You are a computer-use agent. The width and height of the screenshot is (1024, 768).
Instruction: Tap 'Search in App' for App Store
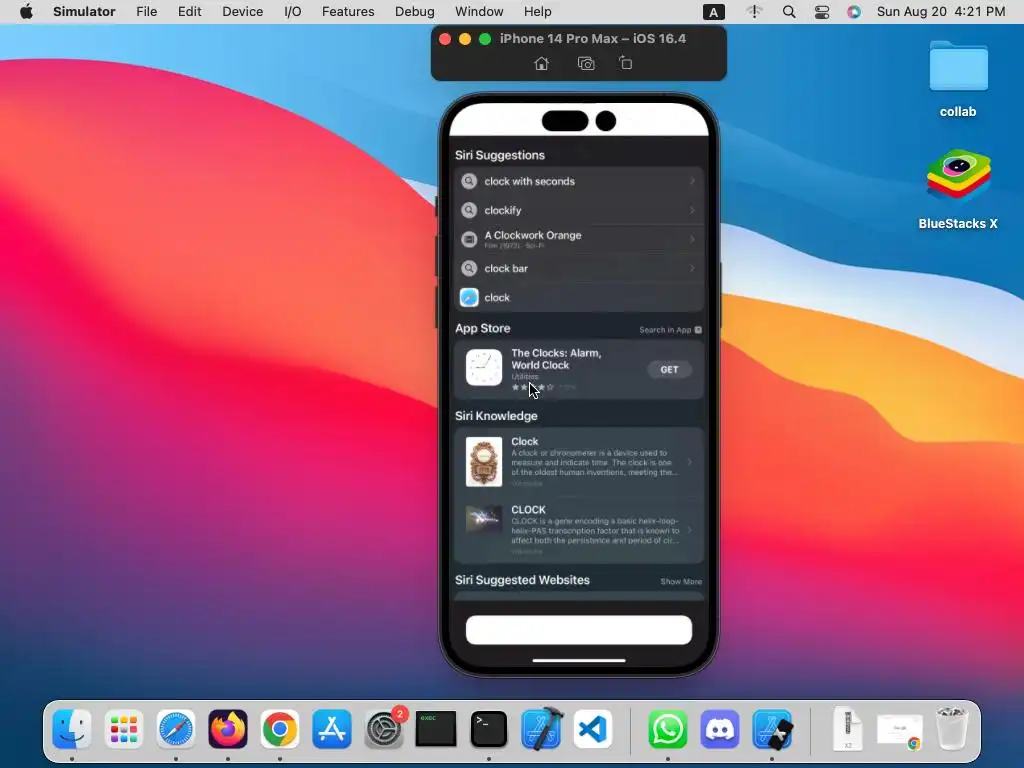click(670, 330)
